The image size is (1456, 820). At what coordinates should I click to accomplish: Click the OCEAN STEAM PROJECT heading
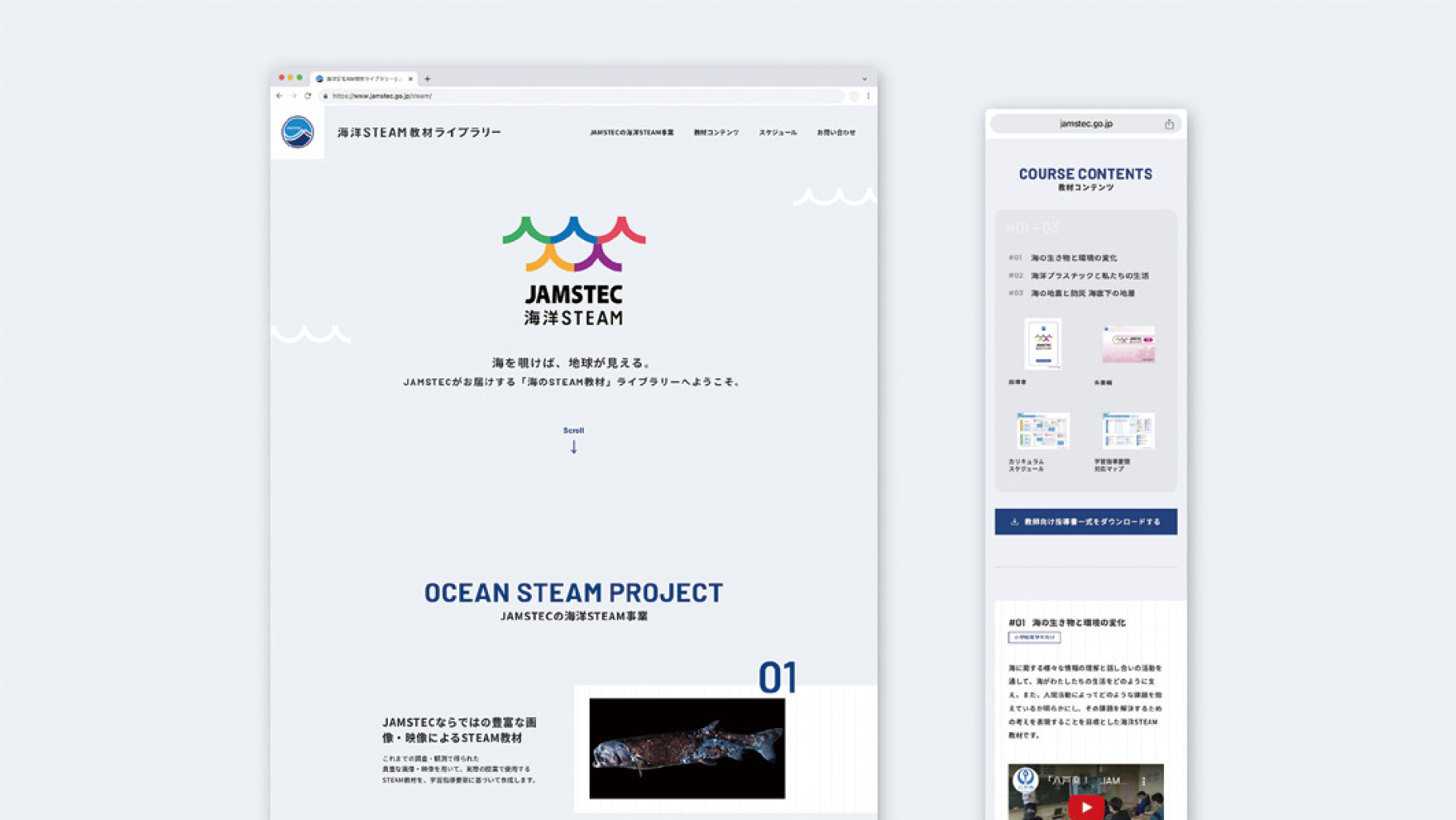point(574,593)
